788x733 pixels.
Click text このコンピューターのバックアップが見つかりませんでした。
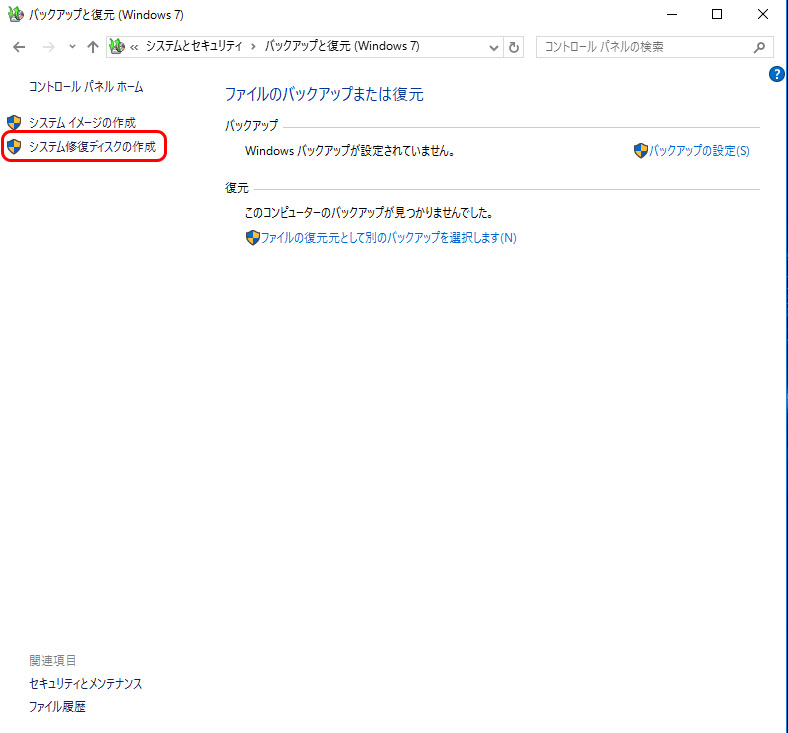pyautogui.click(x=368, y=213)
